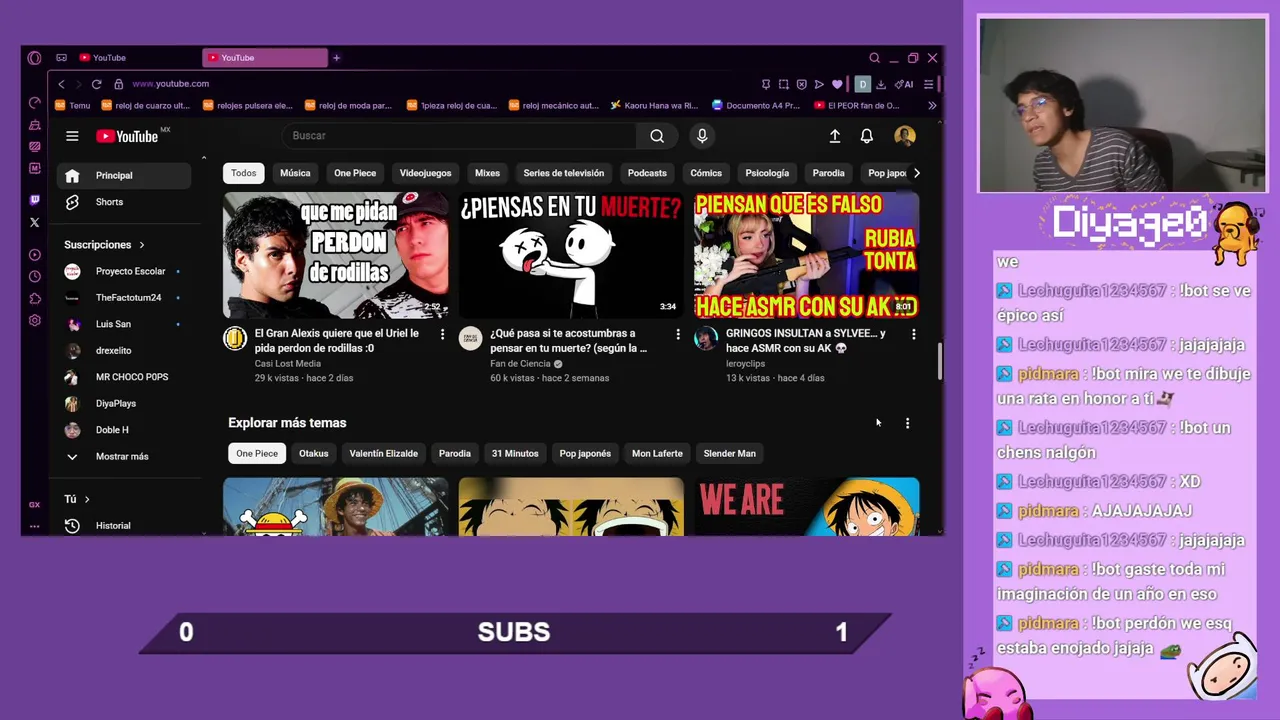Image resolution: width=1280 pixels, height=720 pixels.
Task: Open browser downloads icon
Action: point(881,84)
